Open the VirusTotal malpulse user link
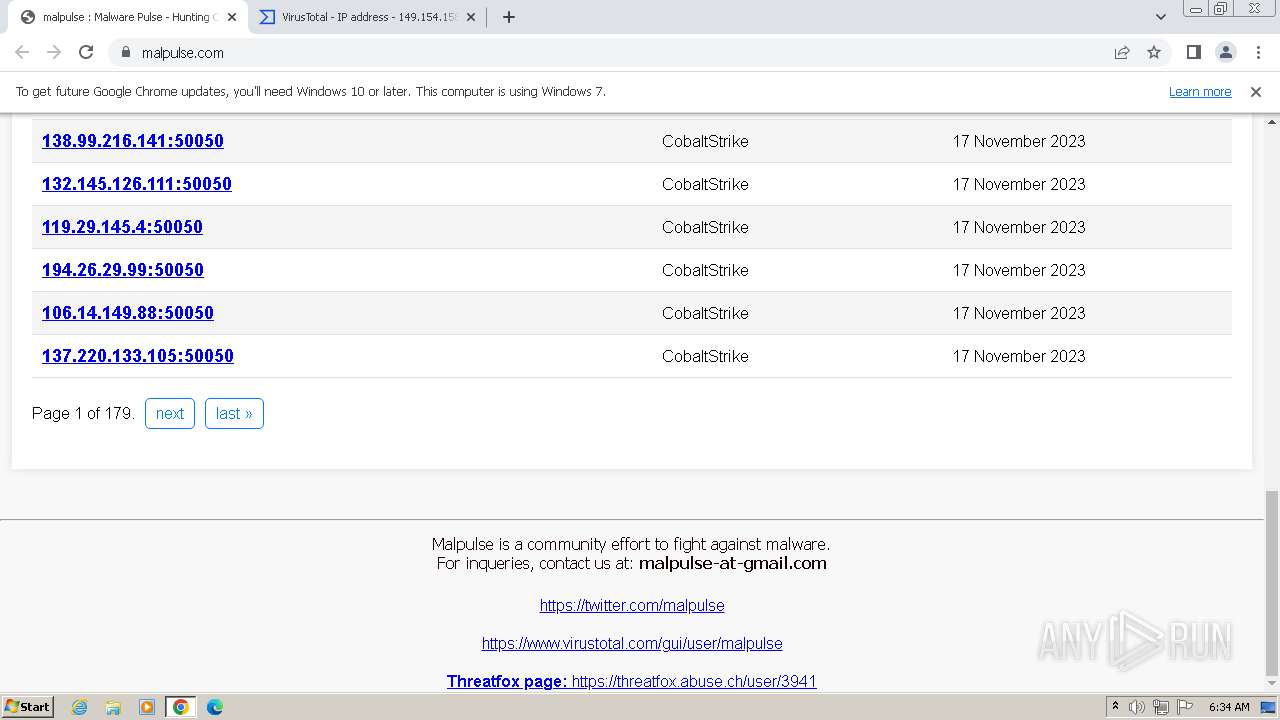The image size is (1280, 720). pos(632,644)
